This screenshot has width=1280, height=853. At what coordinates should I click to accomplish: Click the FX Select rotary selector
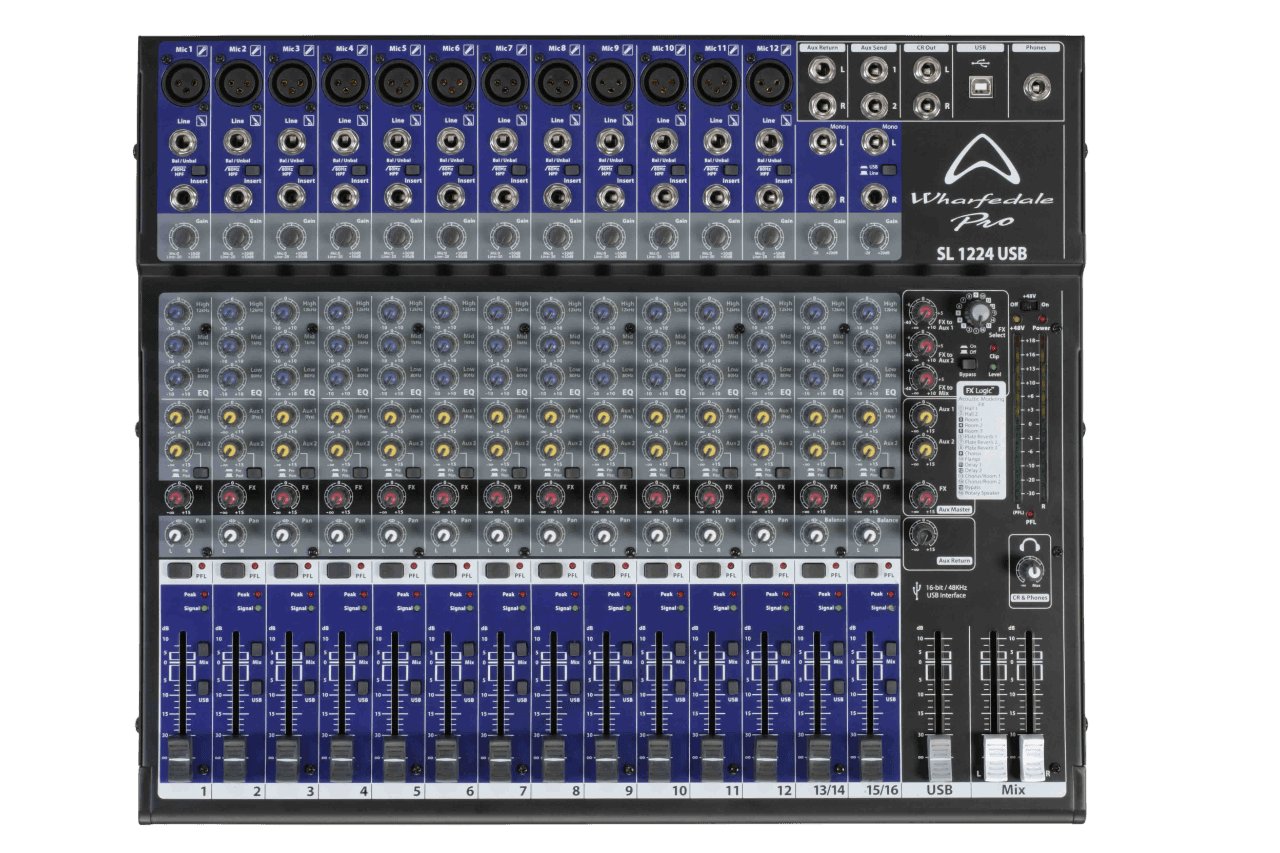(978, 312)
